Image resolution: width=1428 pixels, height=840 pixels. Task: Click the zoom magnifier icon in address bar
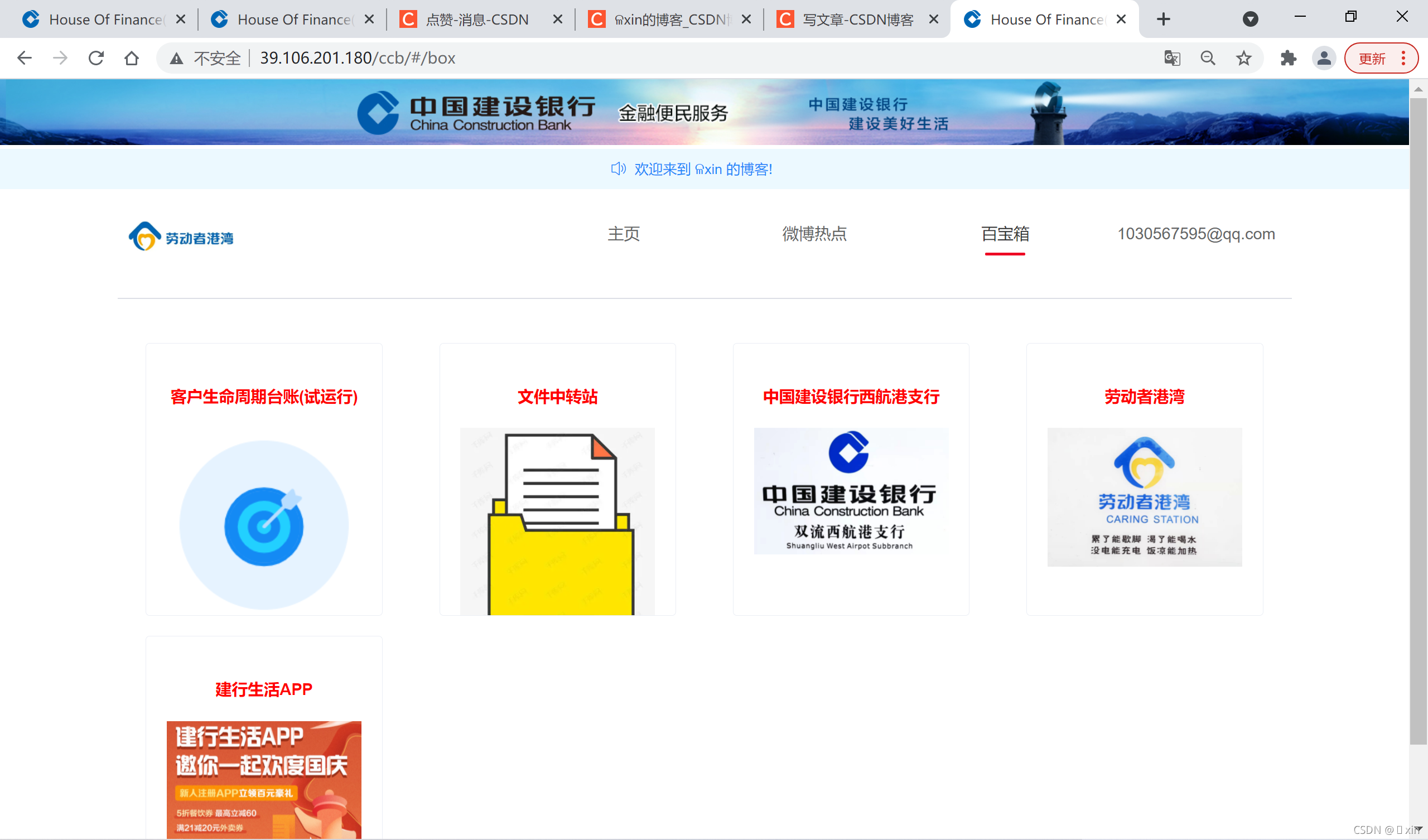[1208, 58]
